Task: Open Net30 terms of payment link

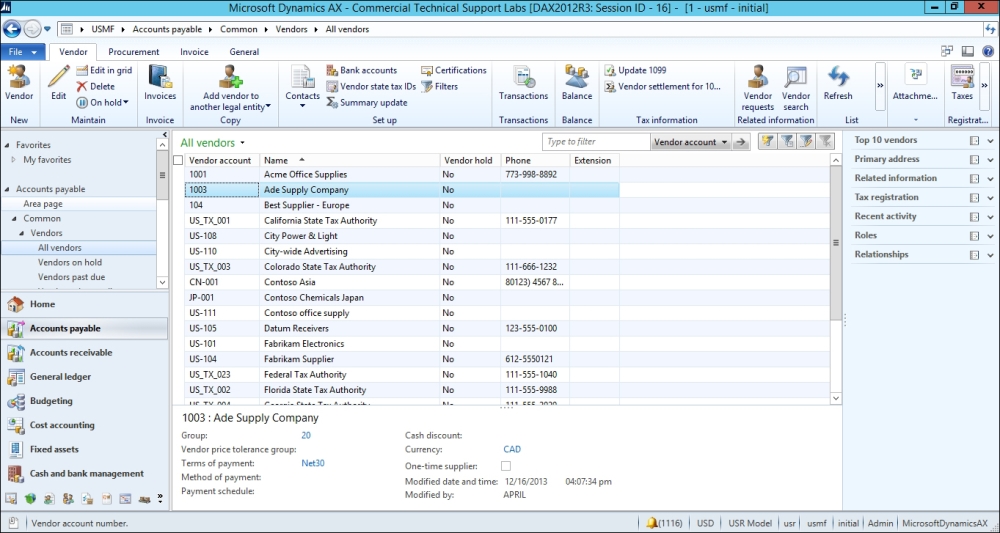Action: tap(313, 464)
